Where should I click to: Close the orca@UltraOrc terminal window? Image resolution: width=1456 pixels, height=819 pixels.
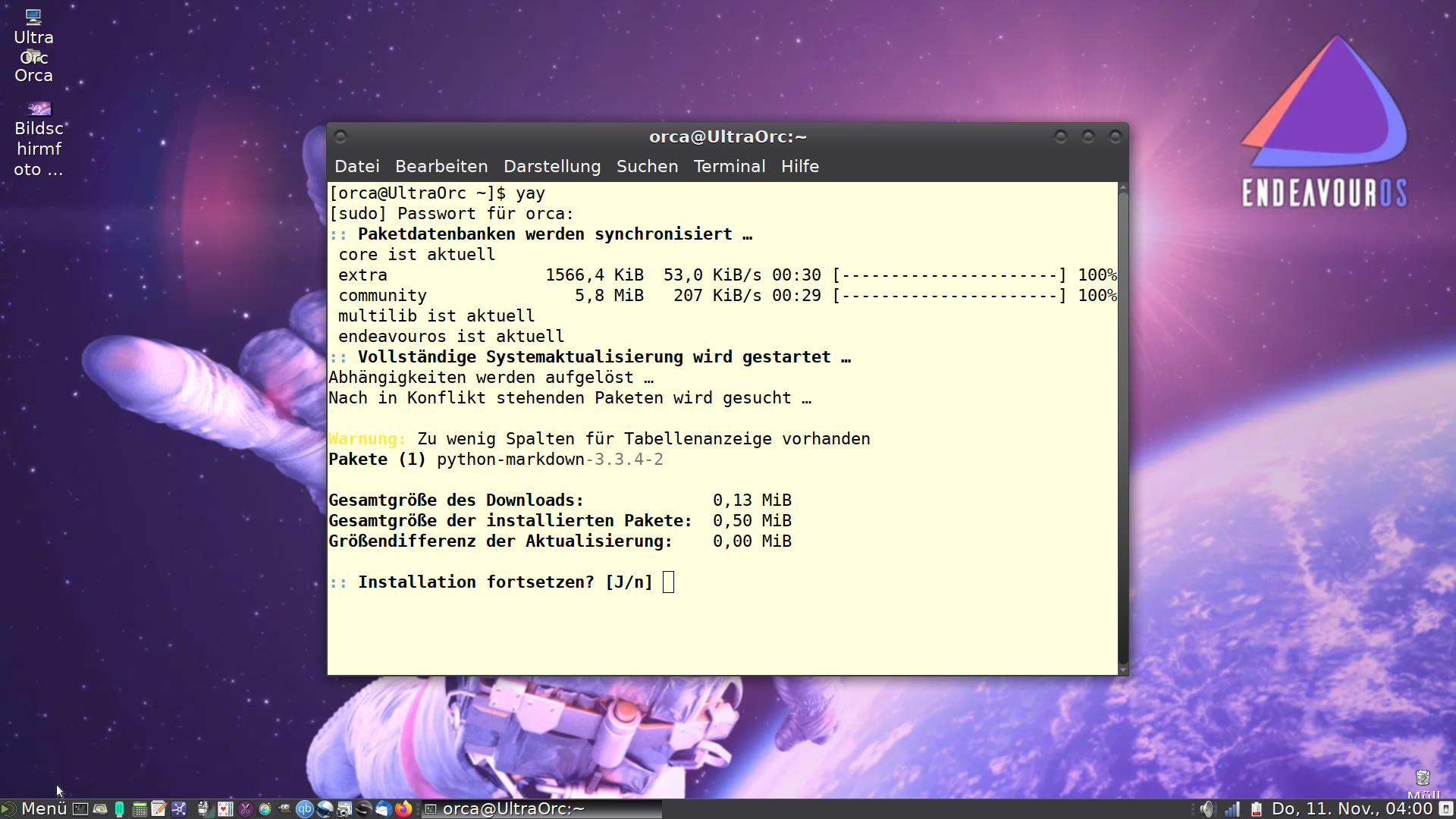click(x=1116, y=136)
